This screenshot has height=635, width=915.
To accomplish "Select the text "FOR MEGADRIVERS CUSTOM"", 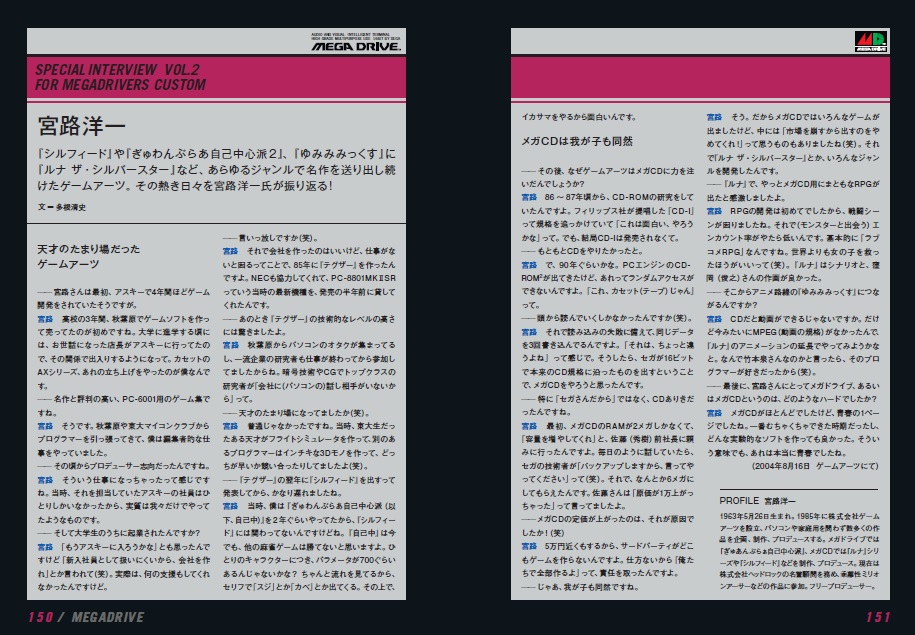I will tap(120, 85).
